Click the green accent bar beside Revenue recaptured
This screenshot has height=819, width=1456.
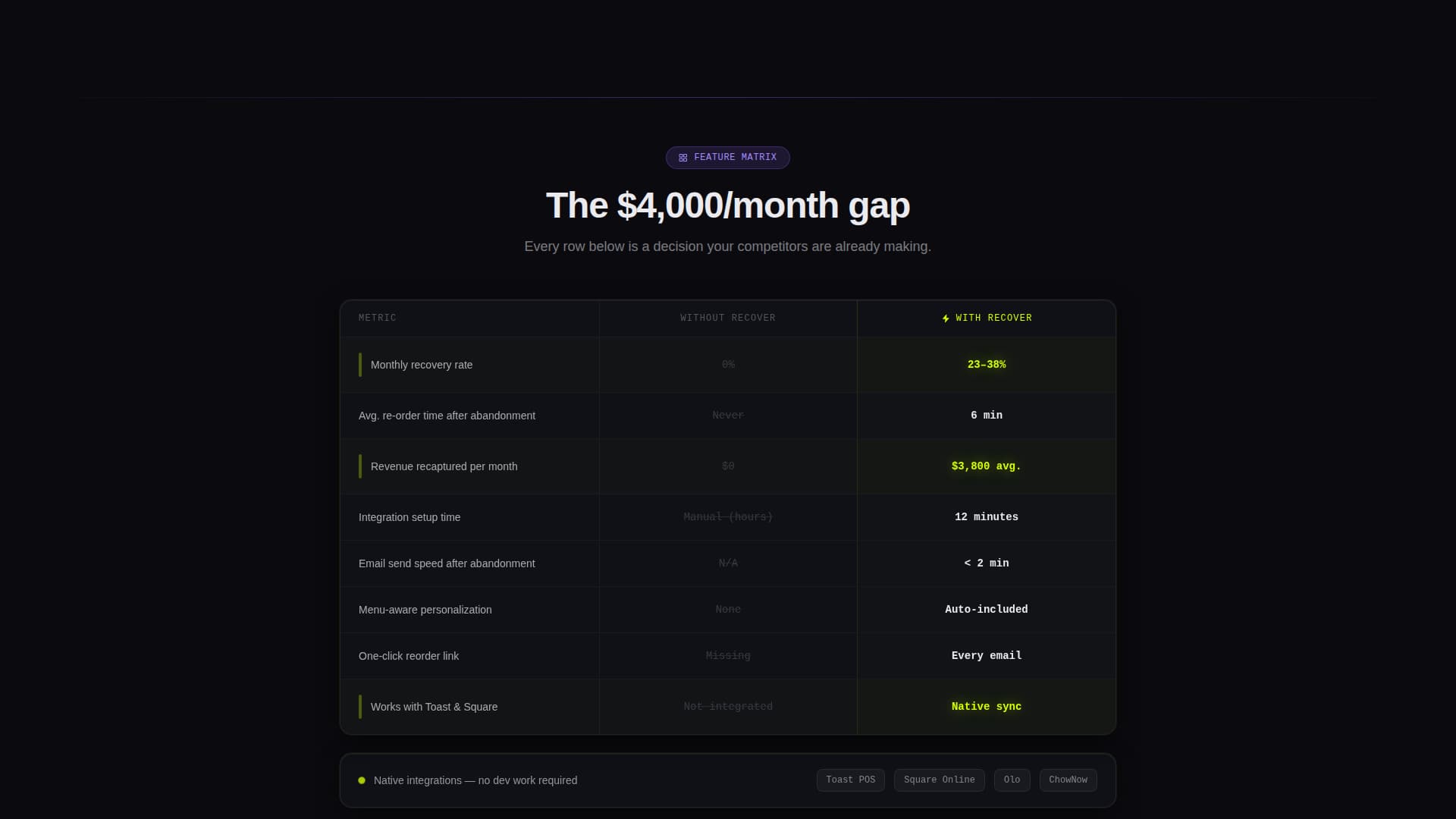coord(360,466)
